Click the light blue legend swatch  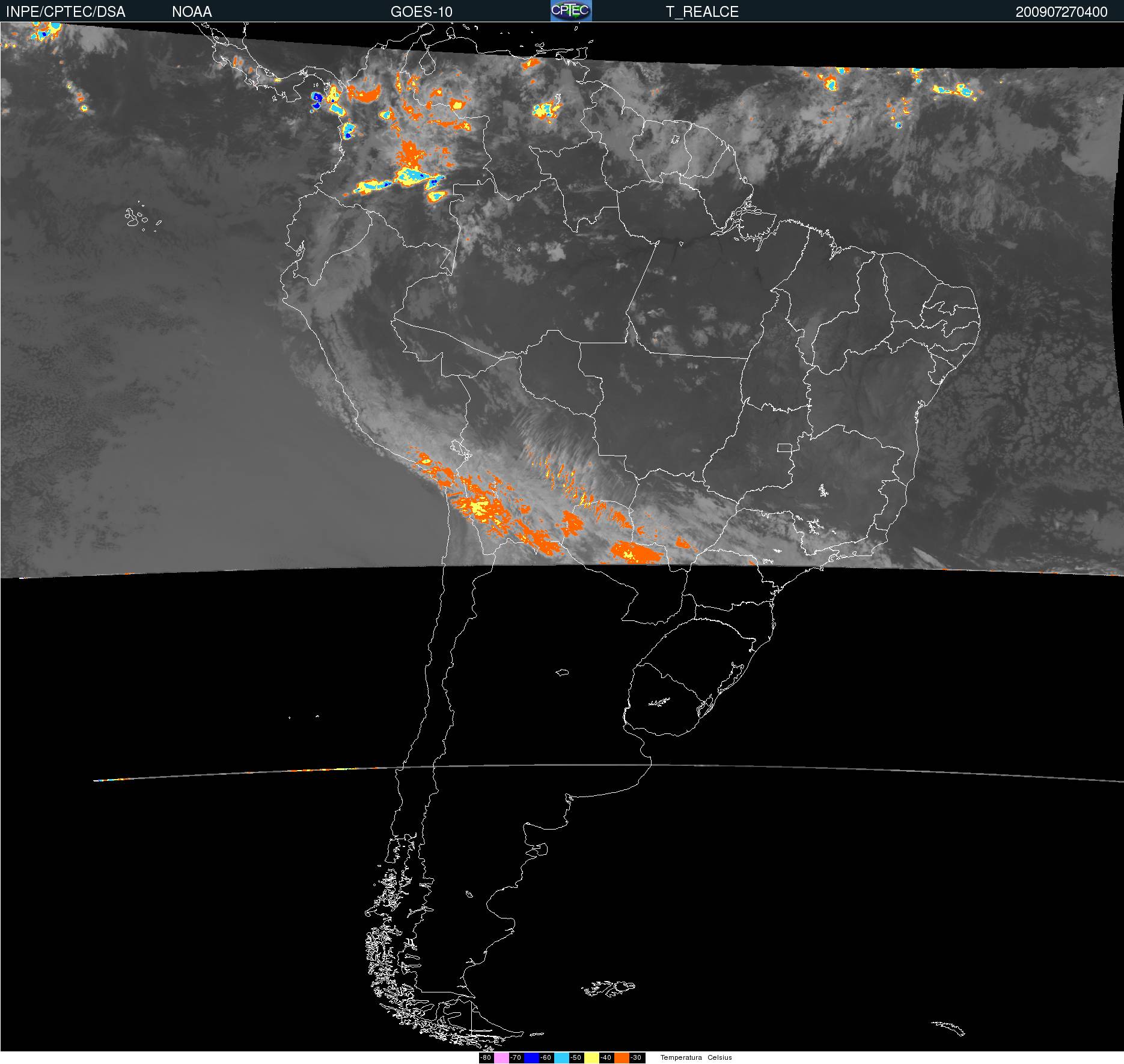[561, 1057]
